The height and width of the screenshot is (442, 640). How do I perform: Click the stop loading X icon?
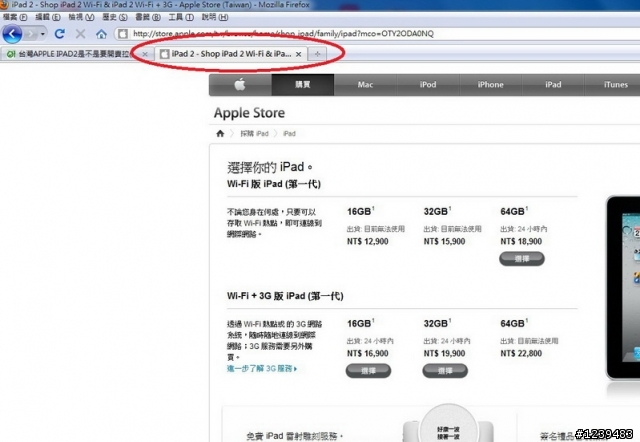click(80, 34)
